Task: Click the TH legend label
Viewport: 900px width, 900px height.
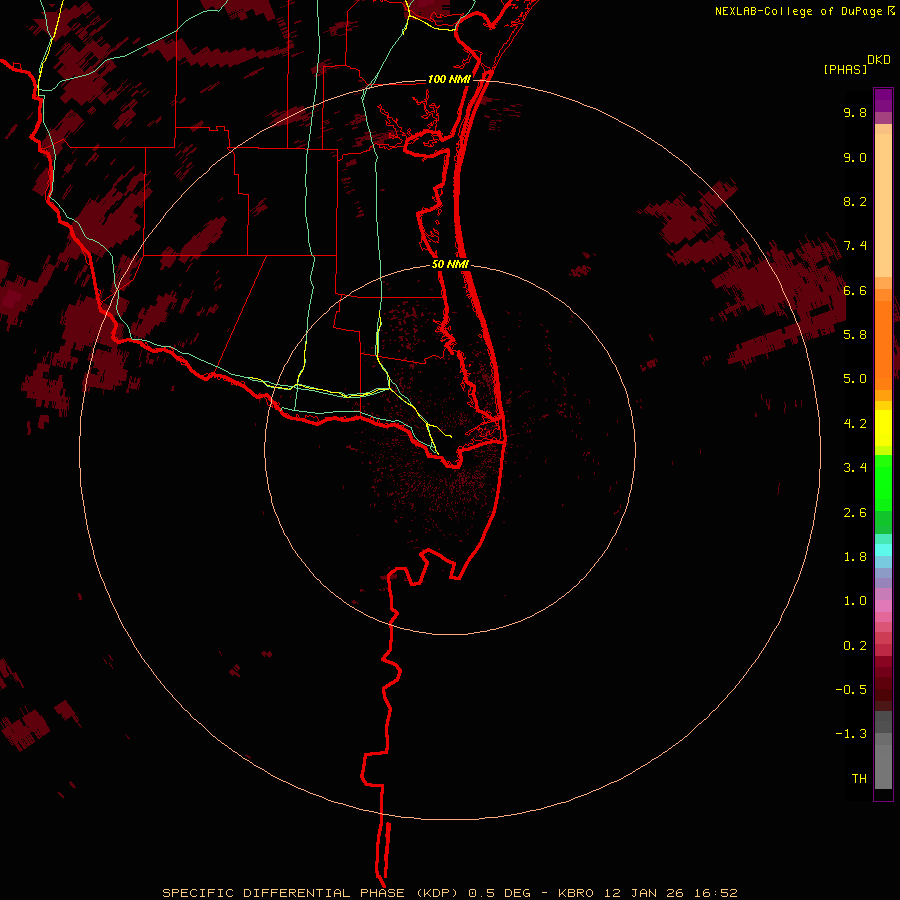Action: tap(859, 778)
